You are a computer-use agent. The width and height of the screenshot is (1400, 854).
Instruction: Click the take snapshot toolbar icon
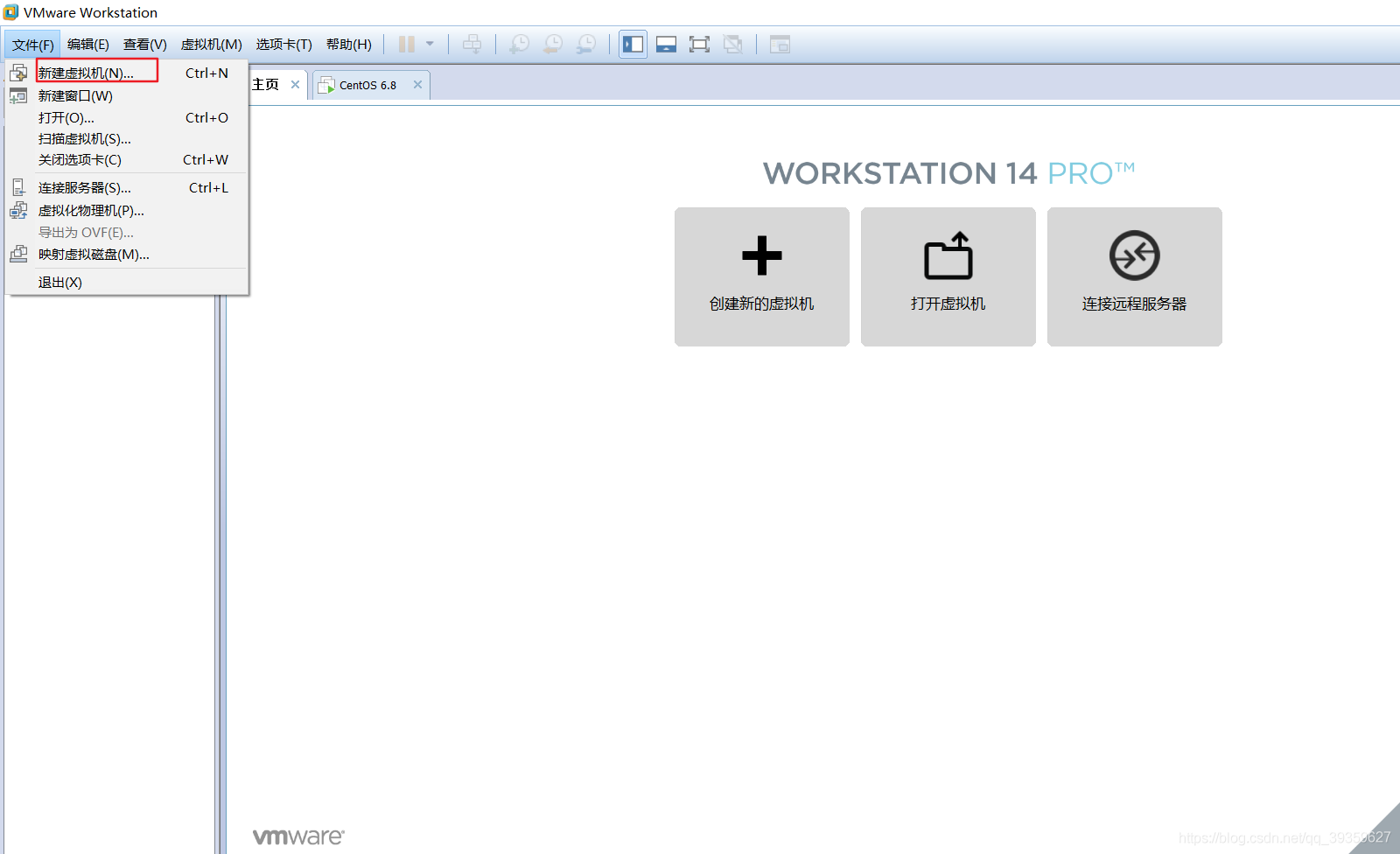520,44
